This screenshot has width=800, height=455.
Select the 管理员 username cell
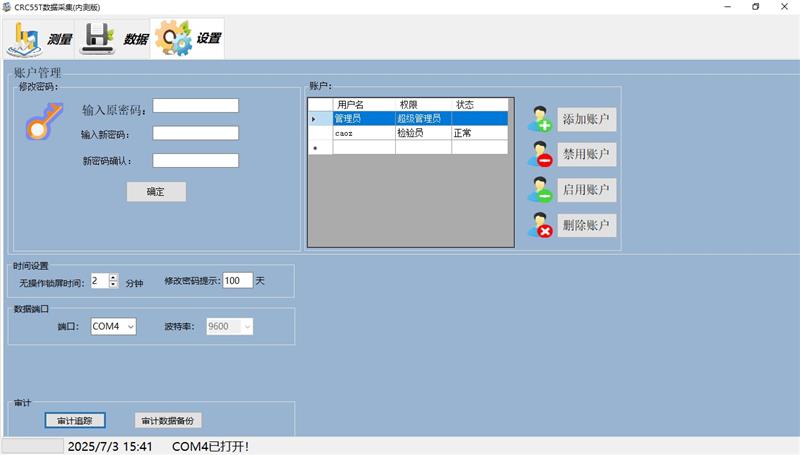point(364,119)
